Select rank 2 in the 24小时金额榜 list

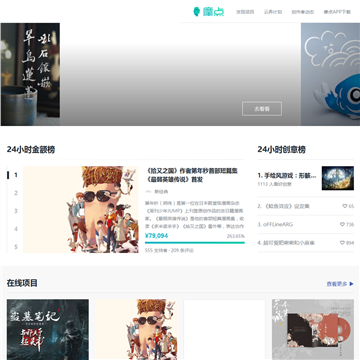point(16,193)
